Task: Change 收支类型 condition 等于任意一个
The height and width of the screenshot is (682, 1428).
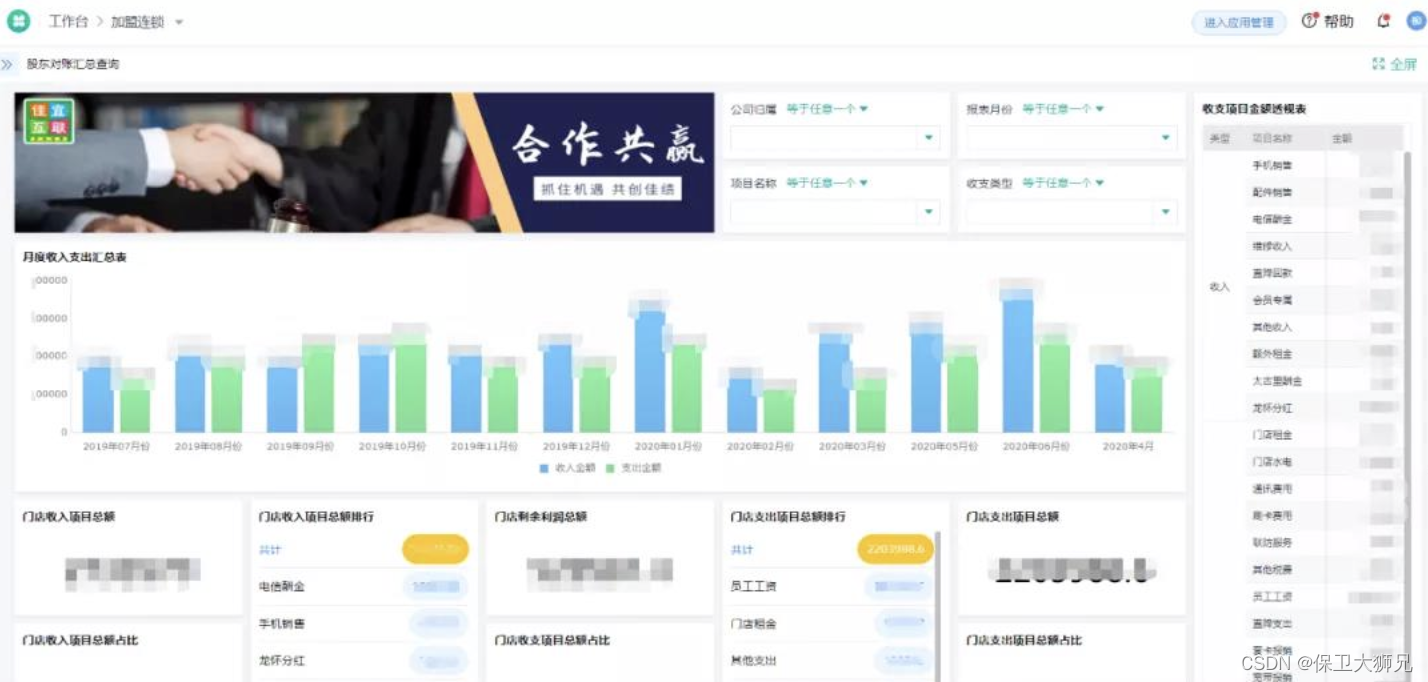Action: coord(1063,183)
